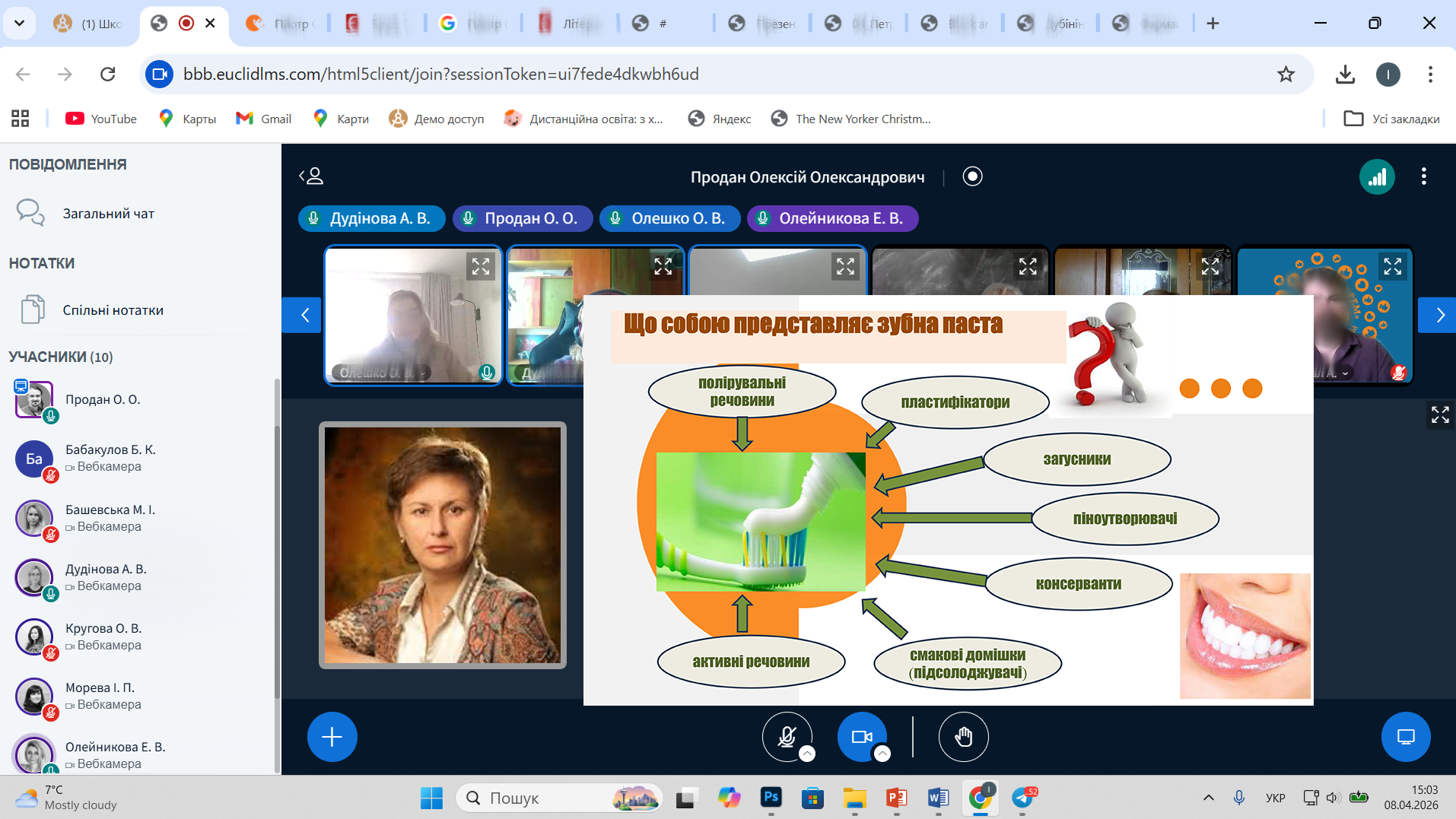Bookmark this page with the star icon
1456x819 pixels.
1286,75
